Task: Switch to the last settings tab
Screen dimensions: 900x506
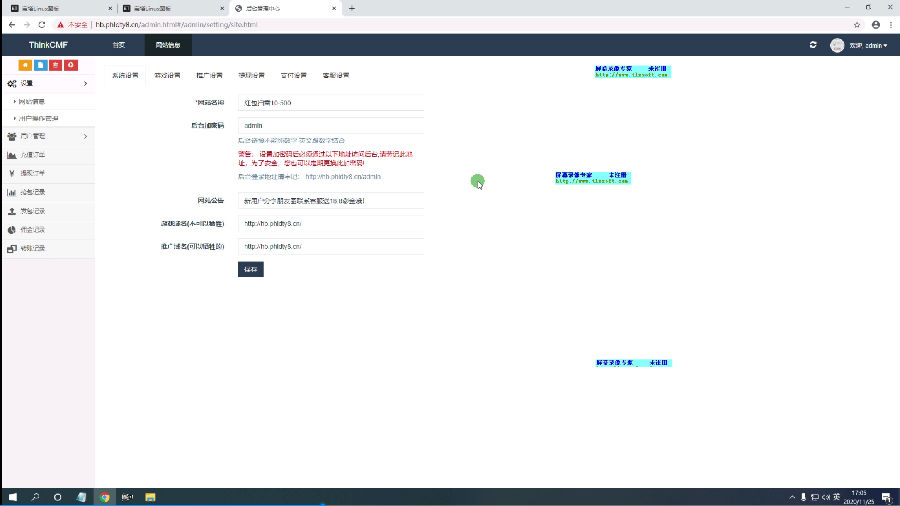Action: click(x=335, y=75)
